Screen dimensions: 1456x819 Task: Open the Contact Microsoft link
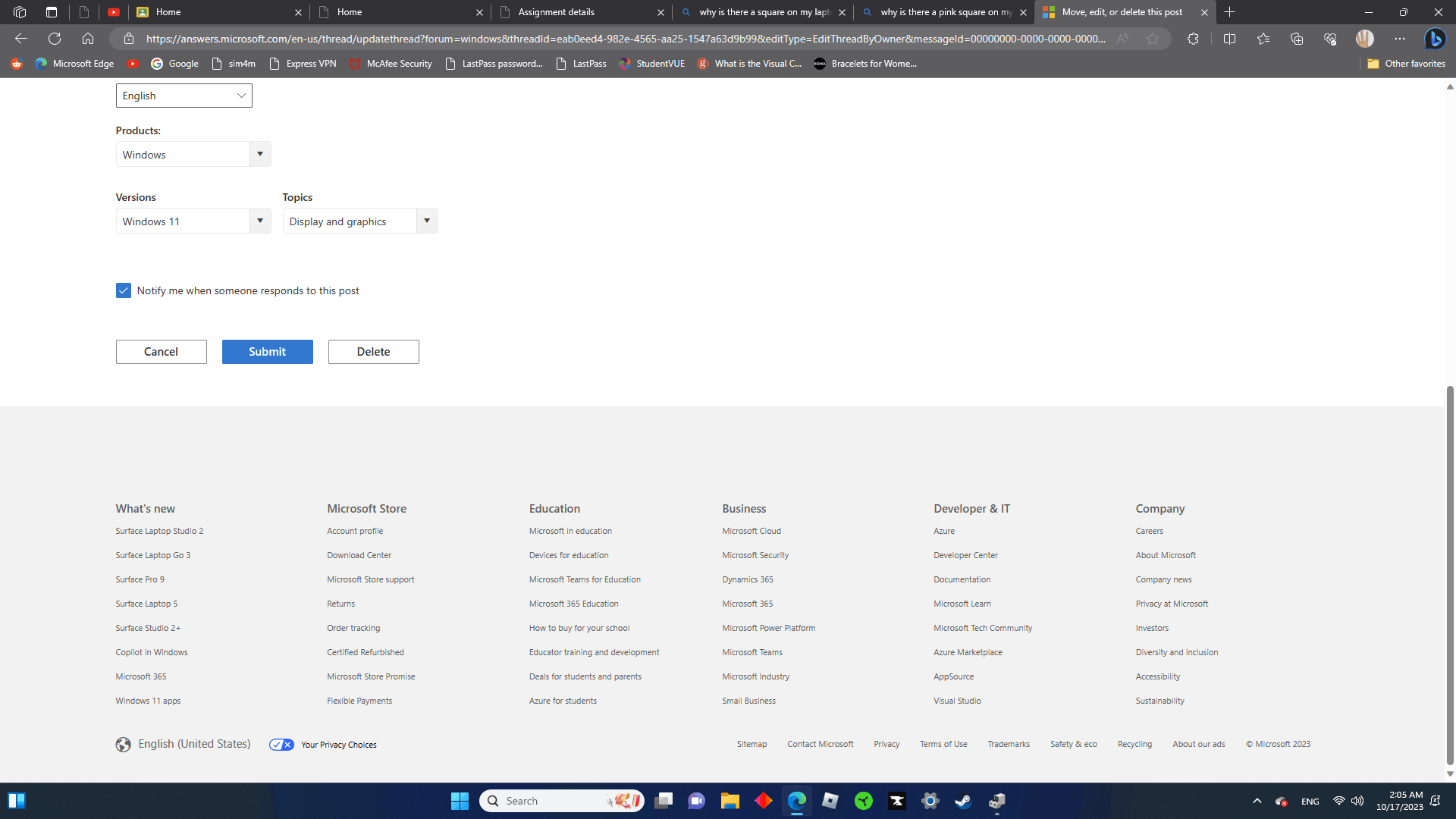click(x=820, y=744)
